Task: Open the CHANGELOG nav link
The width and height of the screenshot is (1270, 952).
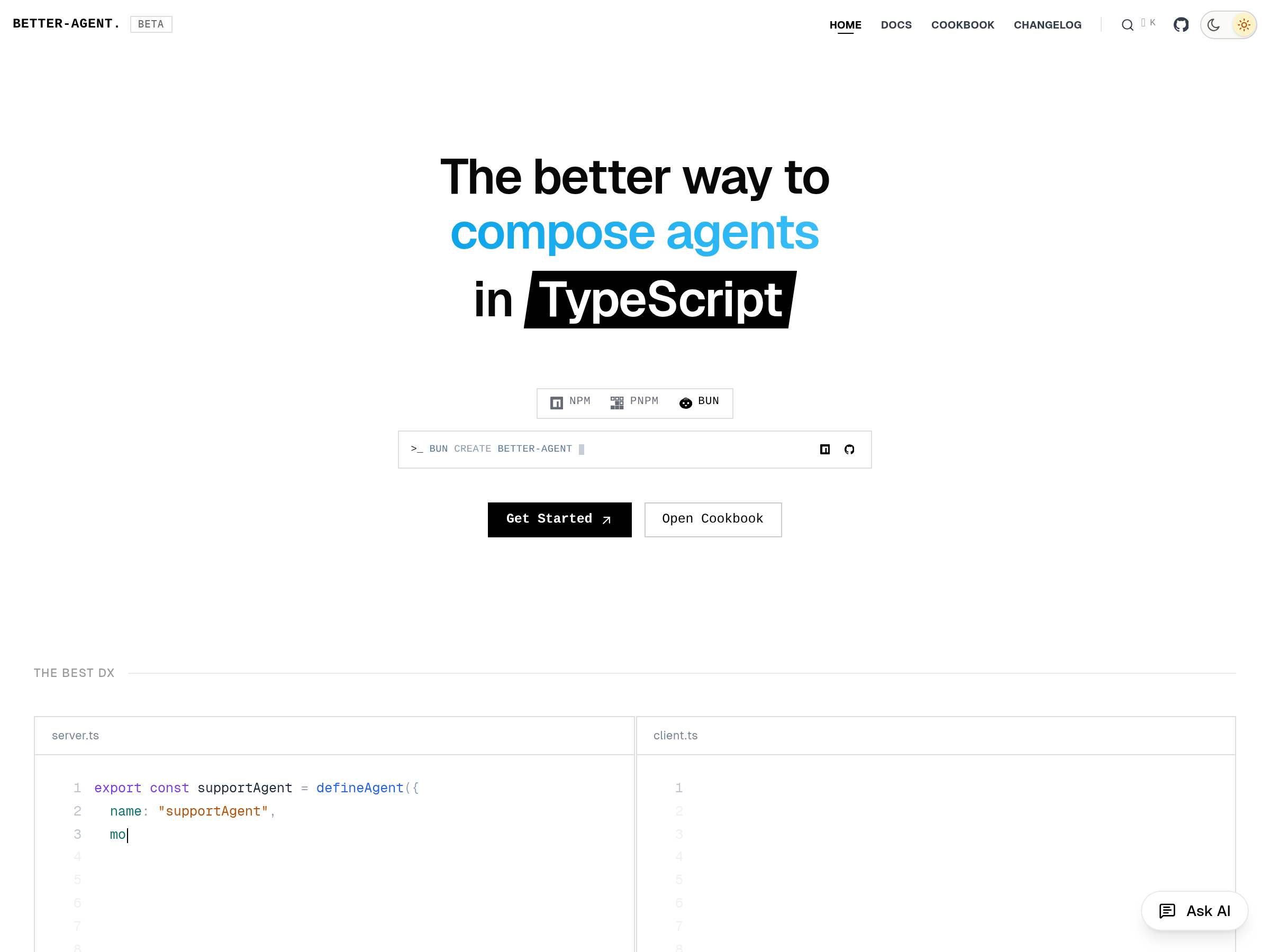Action: click(1047, 25)
